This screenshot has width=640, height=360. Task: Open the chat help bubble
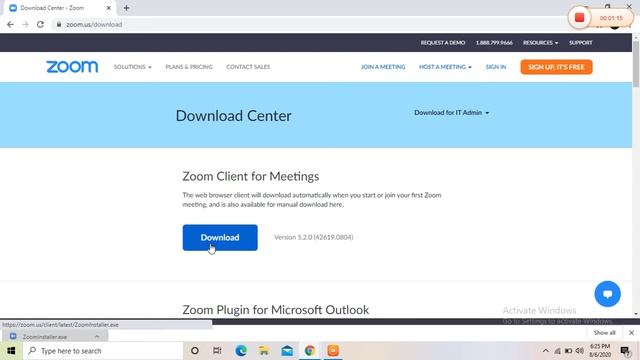click(607, 294)
